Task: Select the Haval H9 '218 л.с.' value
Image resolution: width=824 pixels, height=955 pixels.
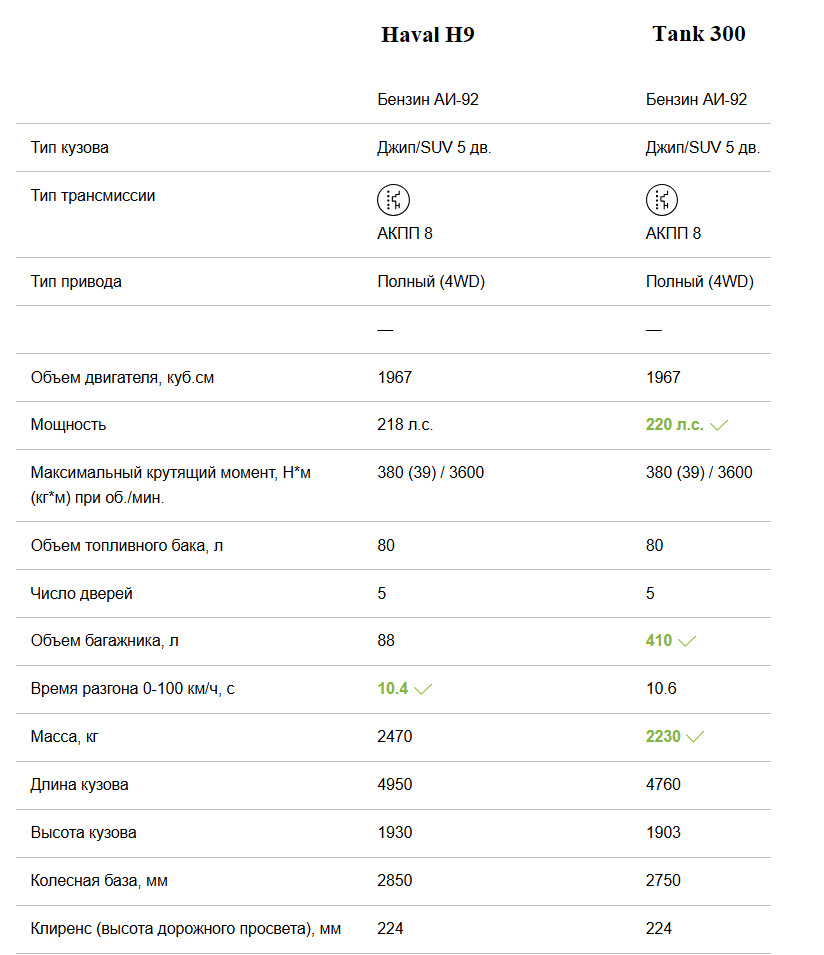Action: [405, 425]
